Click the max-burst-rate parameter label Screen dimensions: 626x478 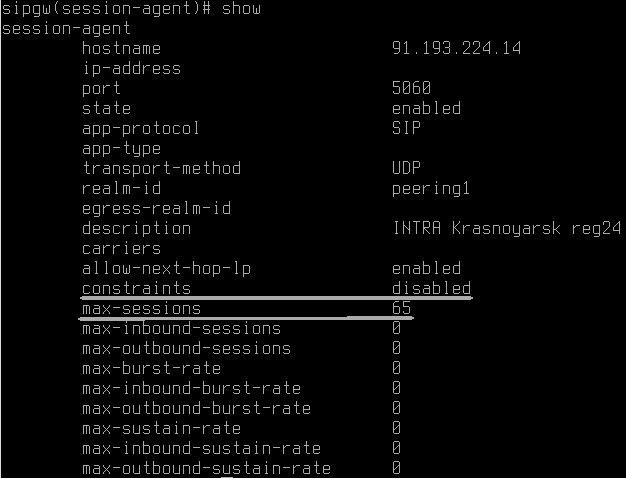coord(152,368)
